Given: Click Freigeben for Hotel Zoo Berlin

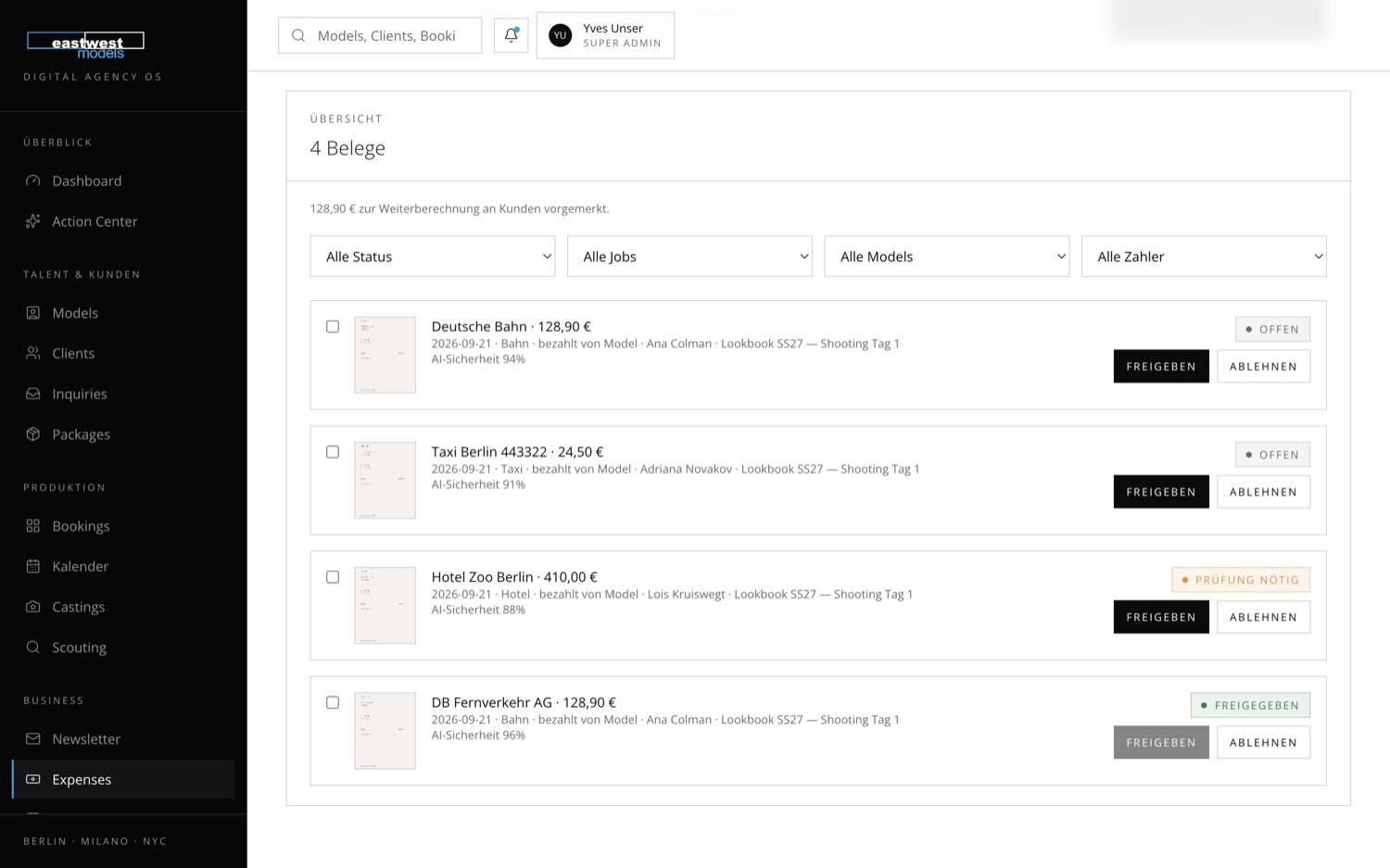Looking at the screenshot, I should (1161, 617).
